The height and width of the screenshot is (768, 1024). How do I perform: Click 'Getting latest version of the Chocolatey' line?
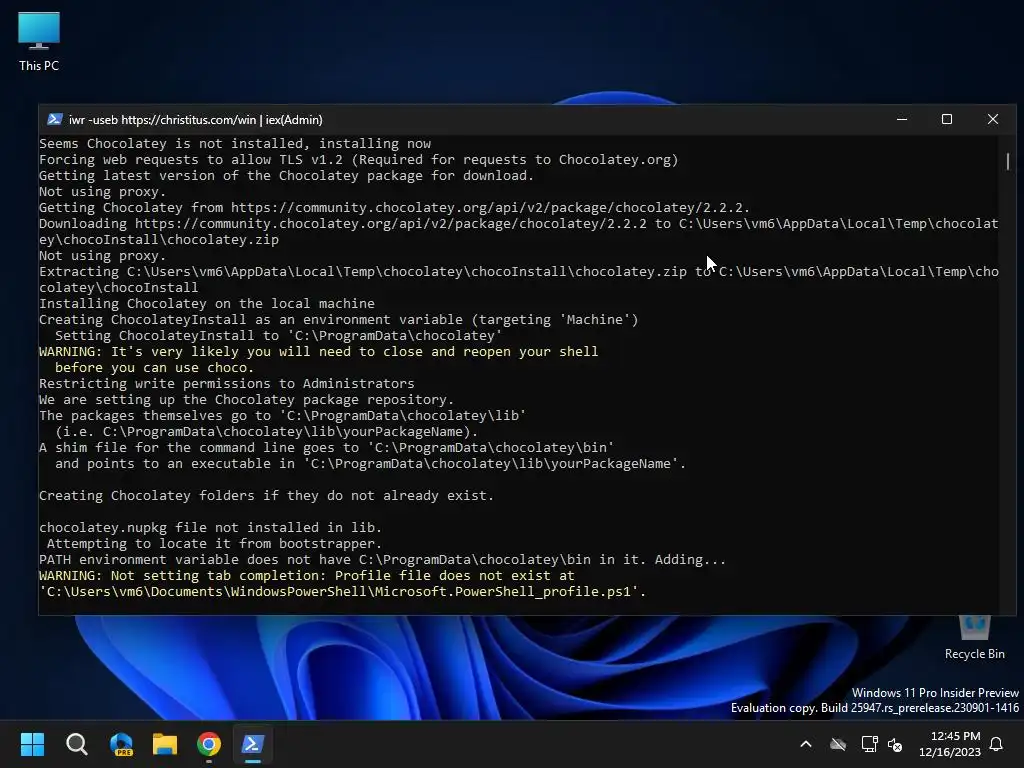click(287, 176)
